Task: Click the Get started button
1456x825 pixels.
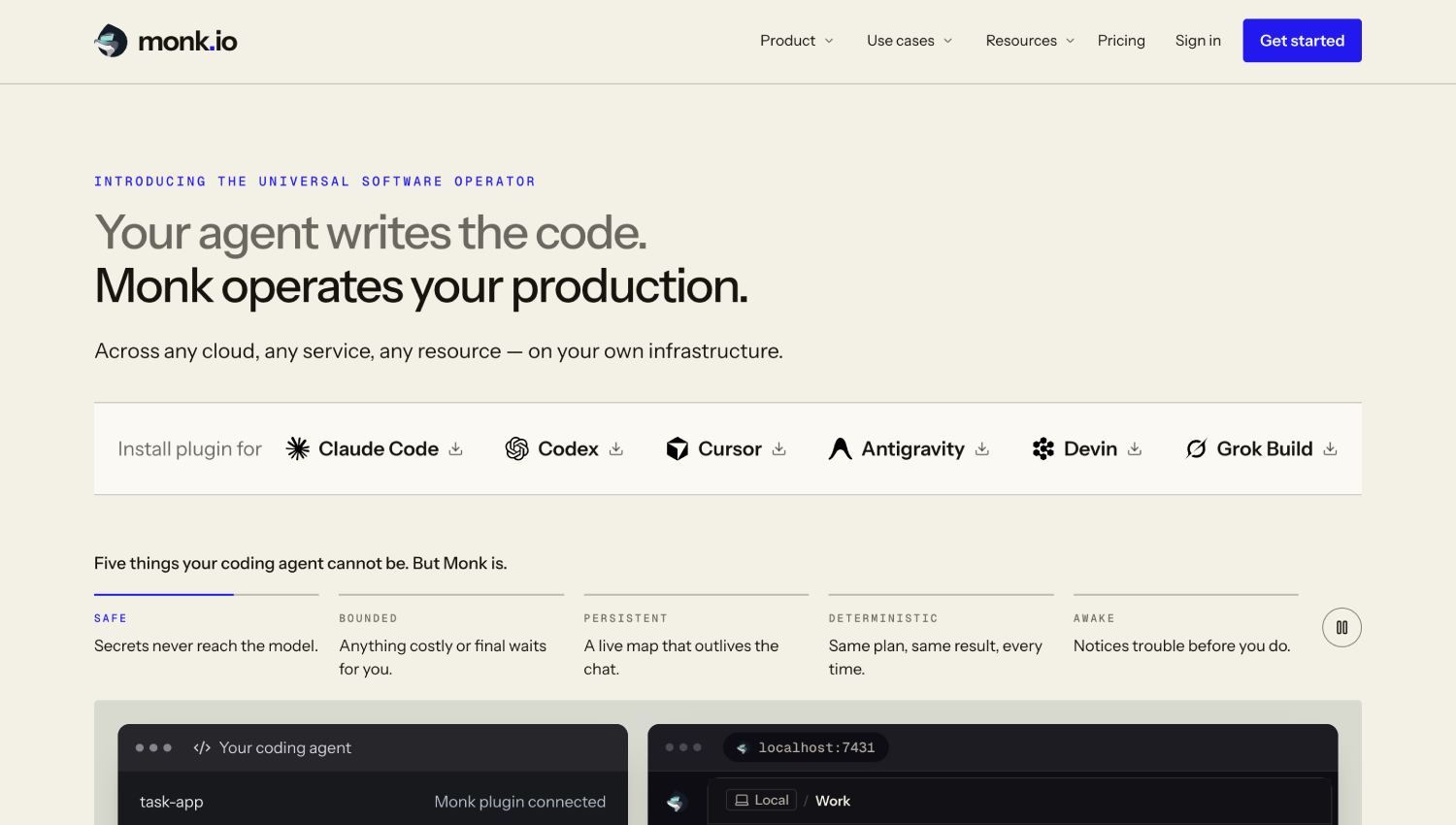Action: [x=1302, y=41]
